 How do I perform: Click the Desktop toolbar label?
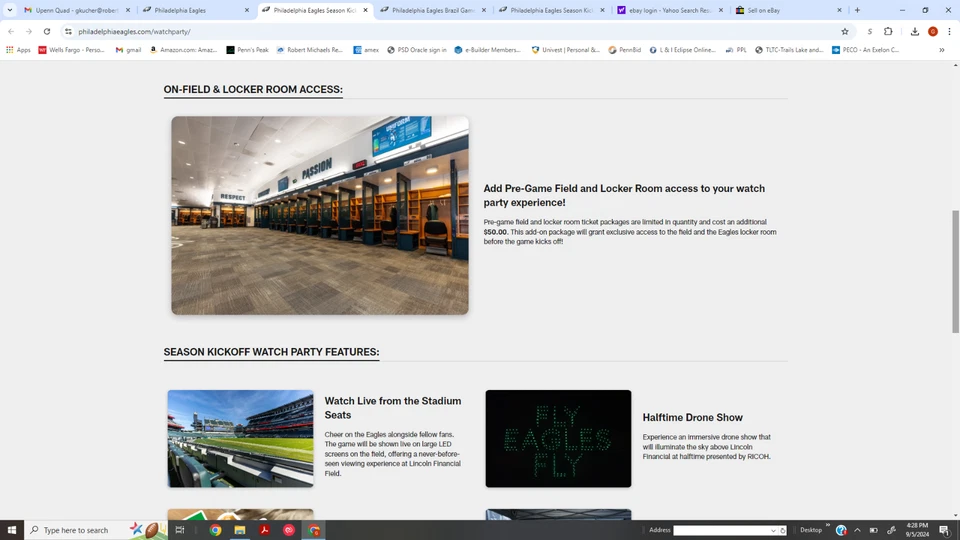point(811,530)
